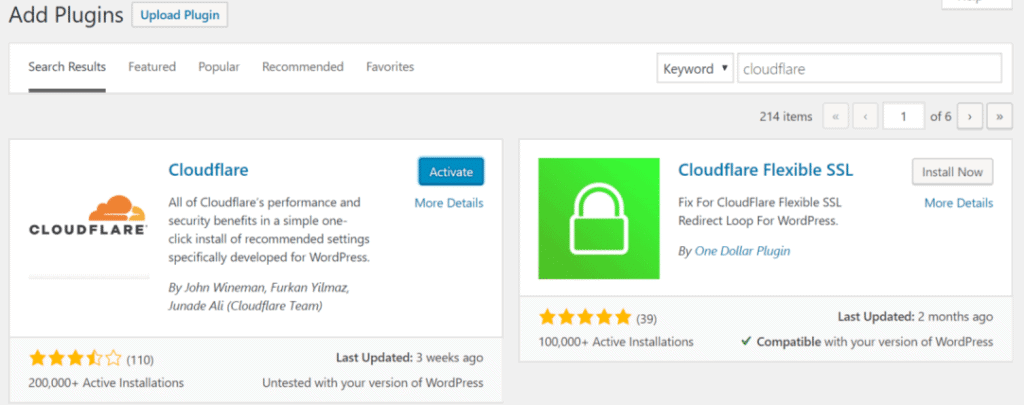Click the current page number field
Screen dimensions: 1024x405
pos(904,116)
